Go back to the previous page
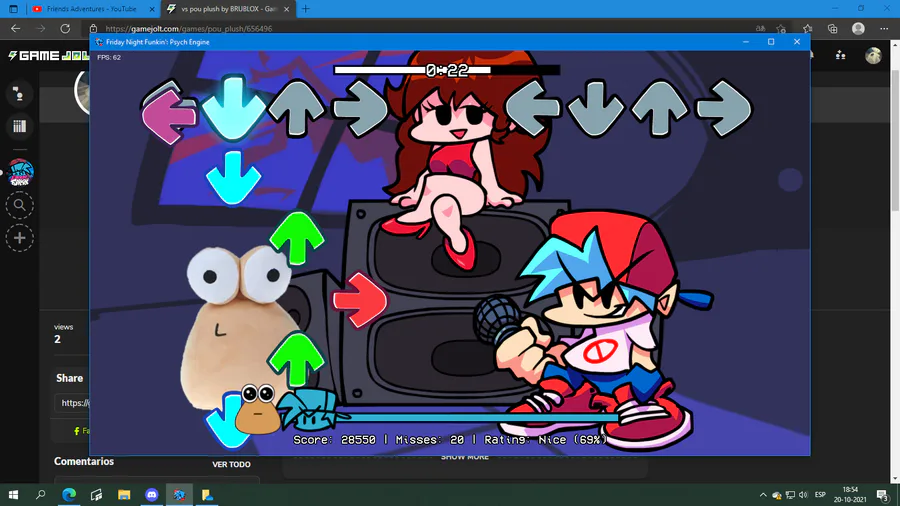Image resolution: width=900 pixels, height=506 pixels. click(15, 28)
